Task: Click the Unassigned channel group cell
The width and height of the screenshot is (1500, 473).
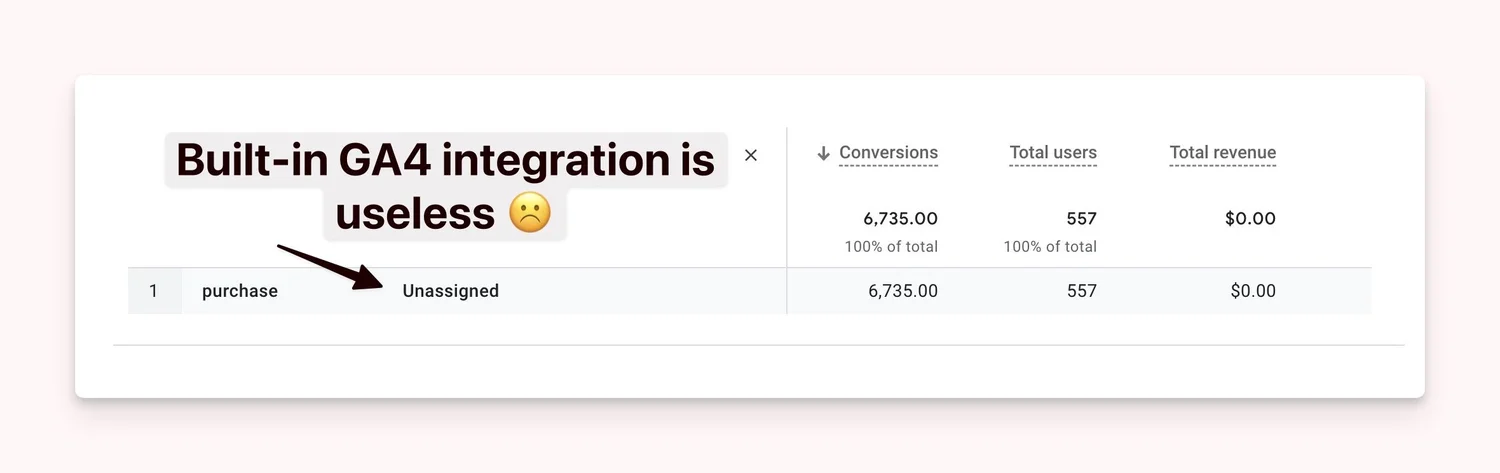Action: (x=450, y=291)
